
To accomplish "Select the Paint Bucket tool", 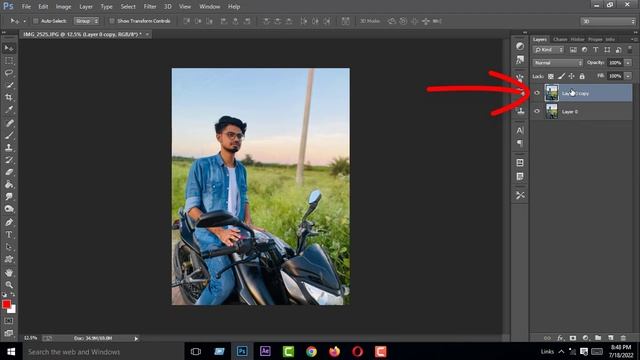I will point(9,184).
